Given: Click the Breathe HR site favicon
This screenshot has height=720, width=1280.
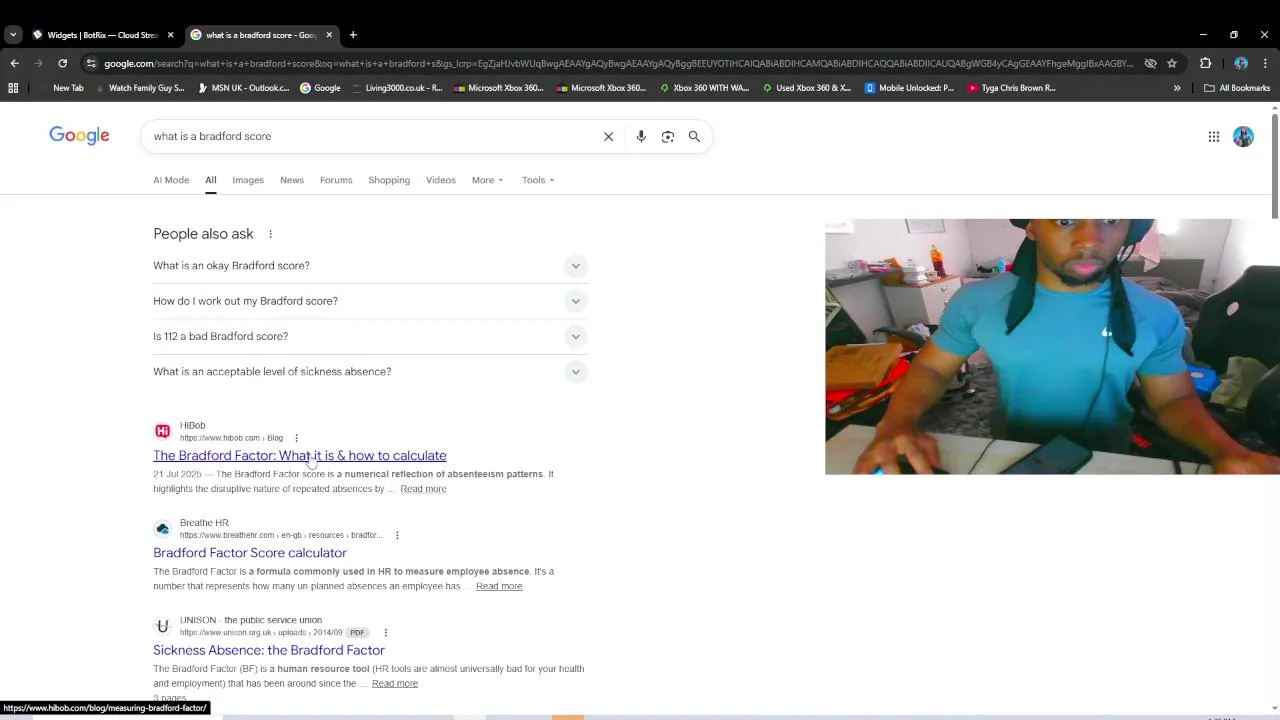Looking at the screenshot, I should (162, 529).
